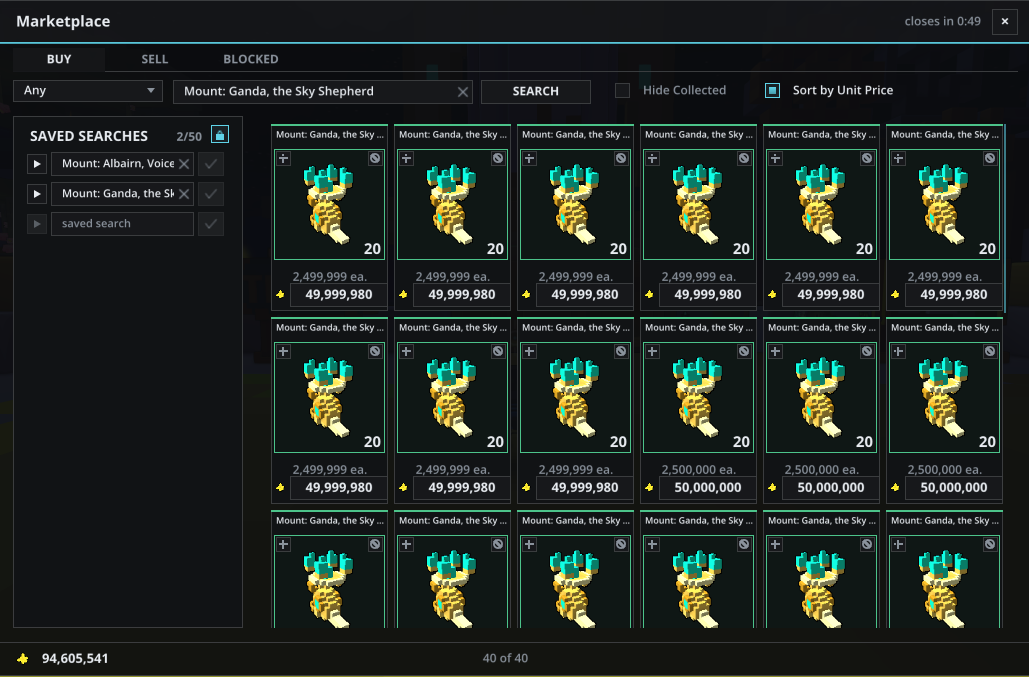Image resolution: width=1029 pixels, height=677 pixels.
Task: Click the plus icon on first second-row listing
Action: 284,351
